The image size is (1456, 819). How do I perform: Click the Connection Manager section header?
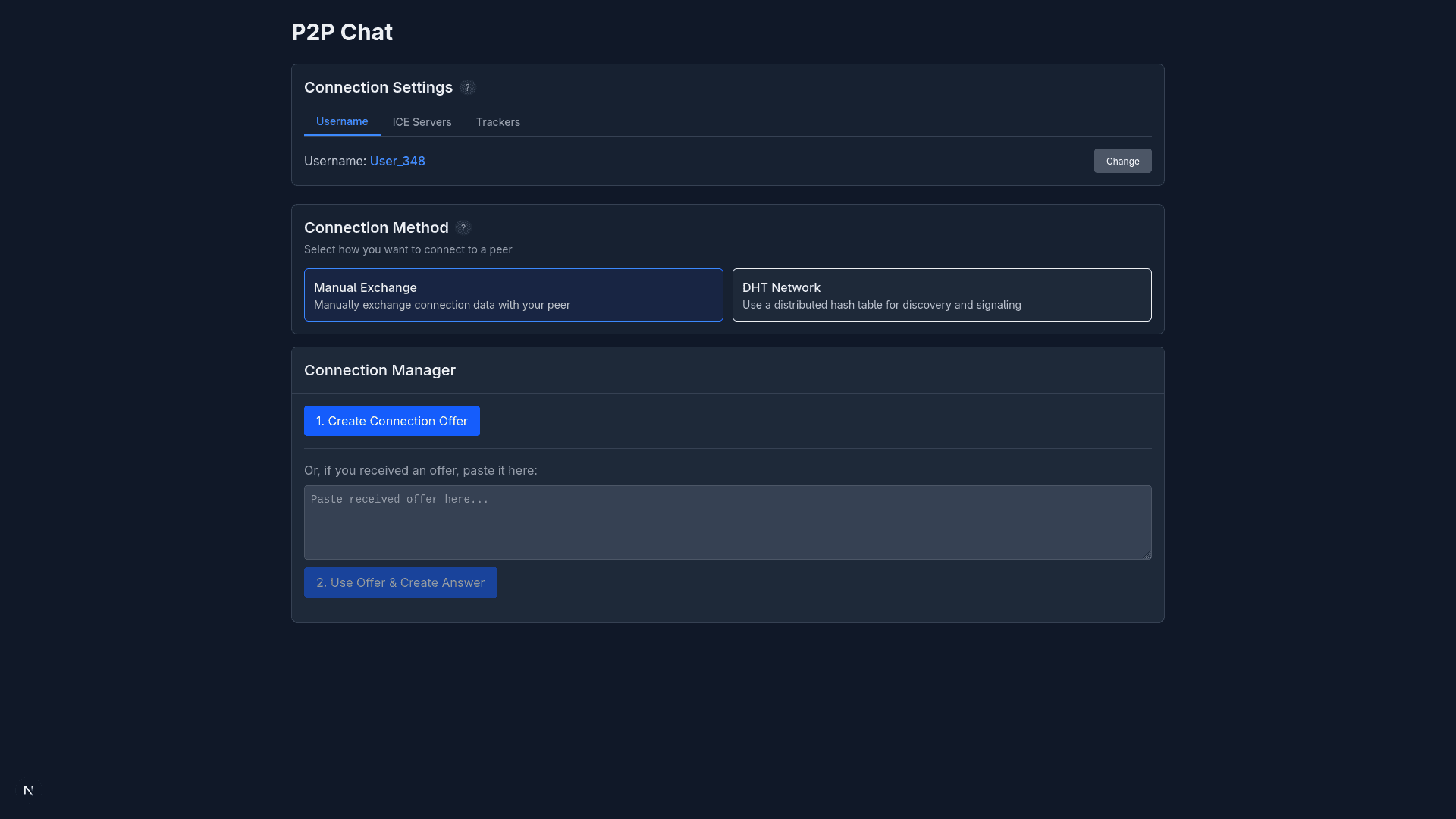(380, 370)
